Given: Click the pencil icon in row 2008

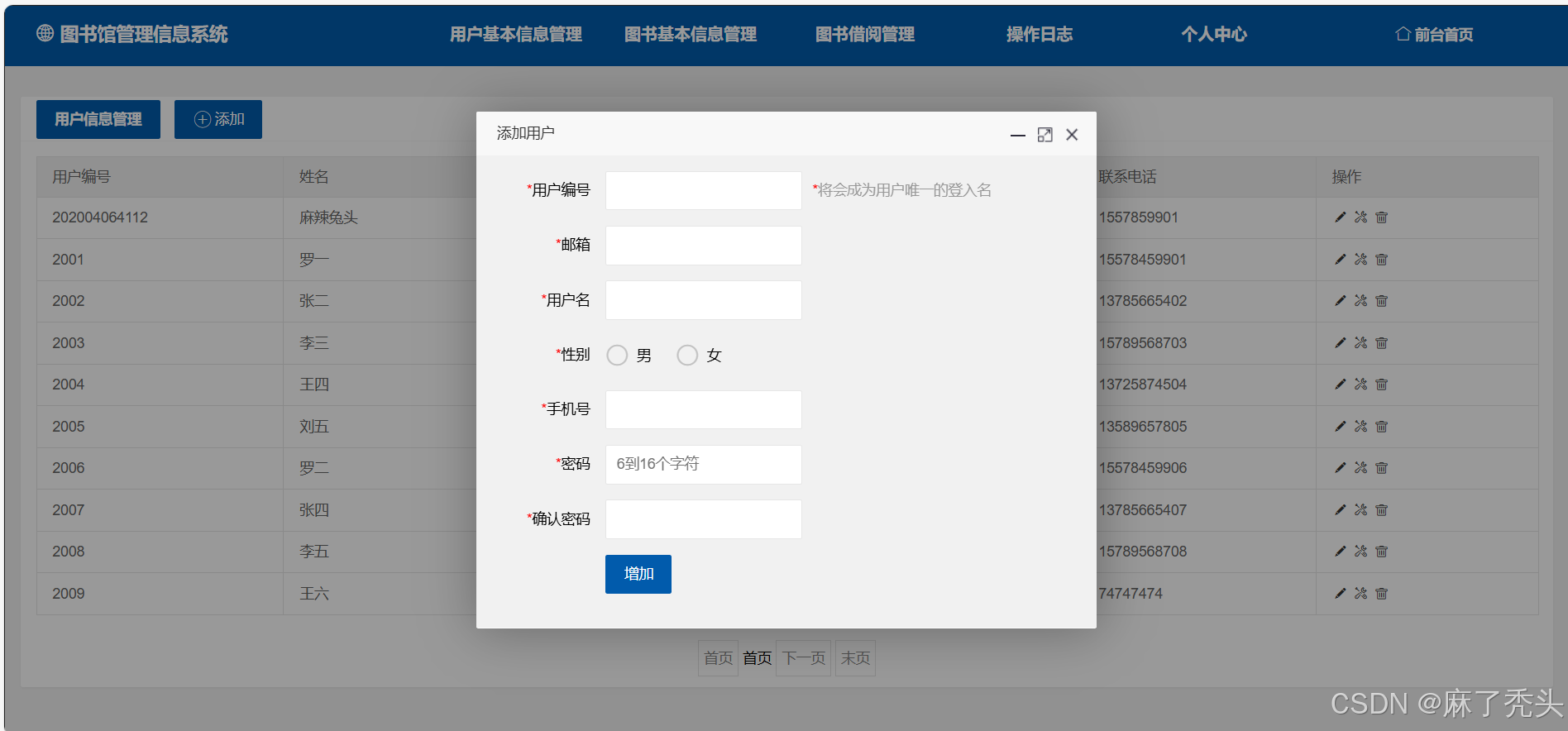Looking at the screenshot, I should point(1340,552).
